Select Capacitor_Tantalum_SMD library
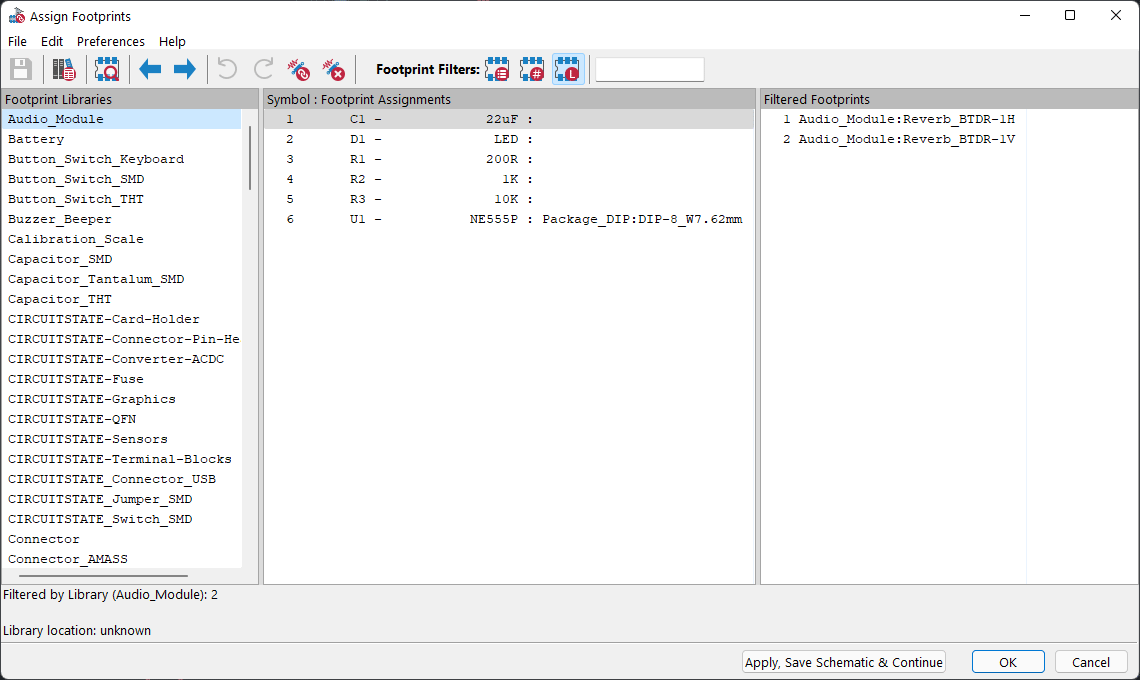The height and width of the screenshot is (680, 1140). click(x=121, y=279)
